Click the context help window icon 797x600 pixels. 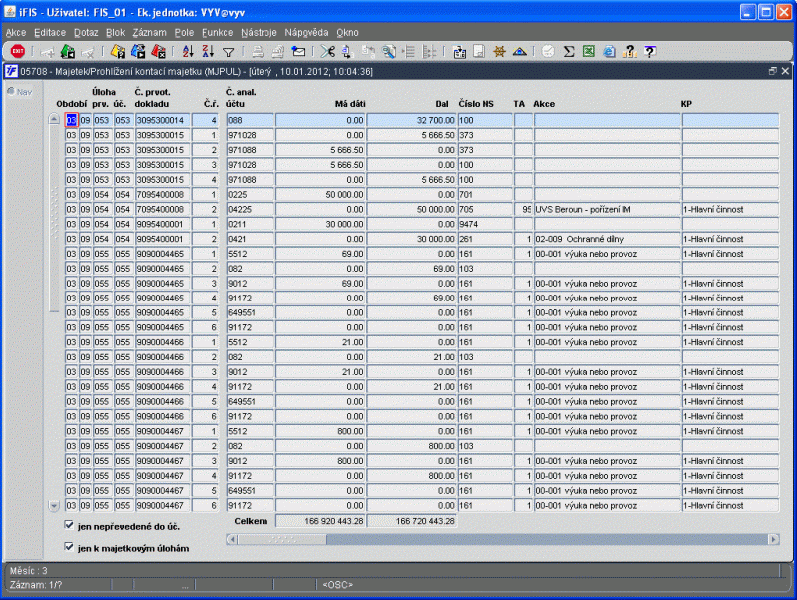click(x=650, y=51)
